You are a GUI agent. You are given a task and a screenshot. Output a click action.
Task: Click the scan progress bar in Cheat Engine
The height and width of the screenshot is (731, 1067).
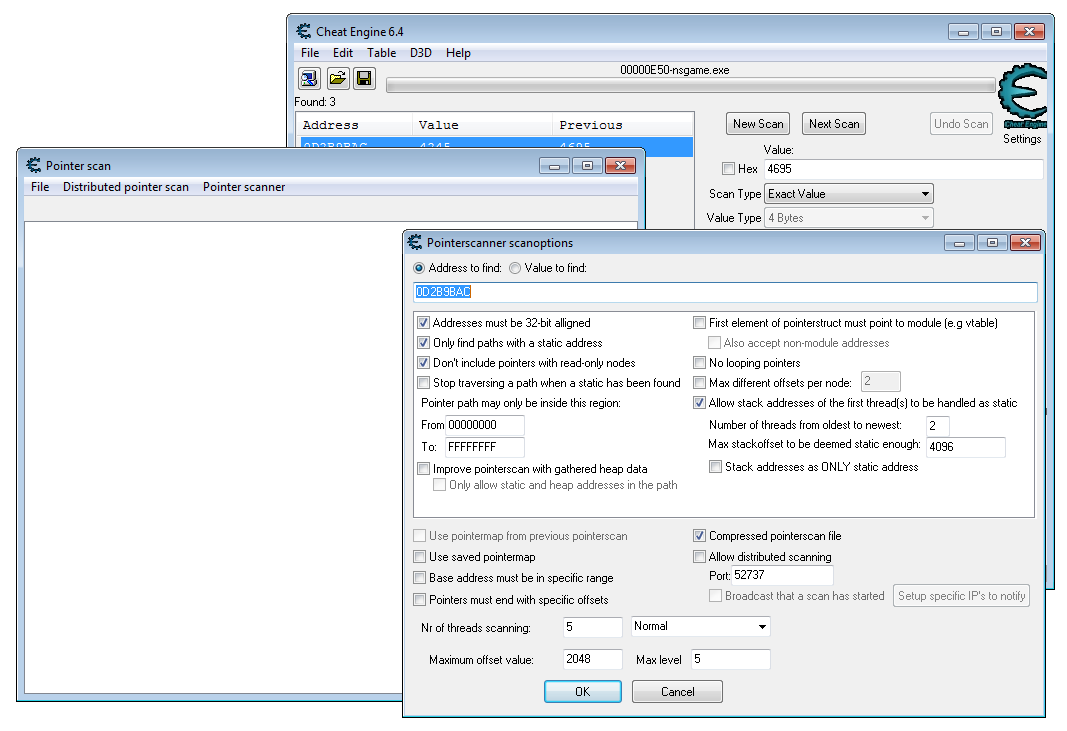pyautogui.click(x=690, y=85)
